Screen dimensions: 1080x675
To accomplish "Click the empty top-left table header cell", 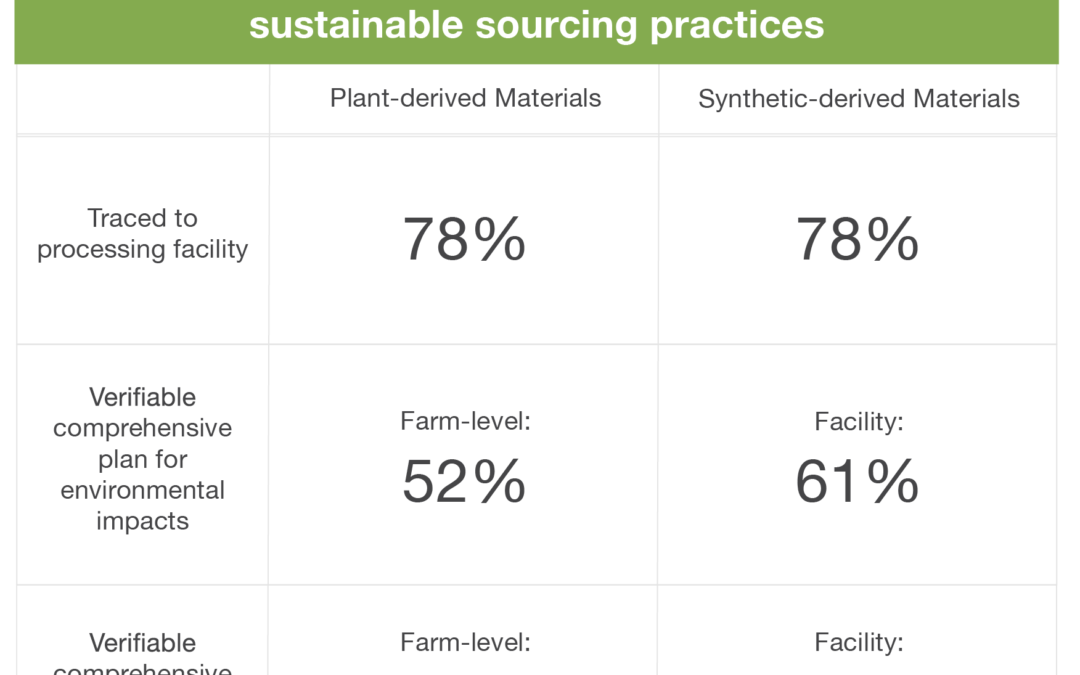I will click(143, 99).
